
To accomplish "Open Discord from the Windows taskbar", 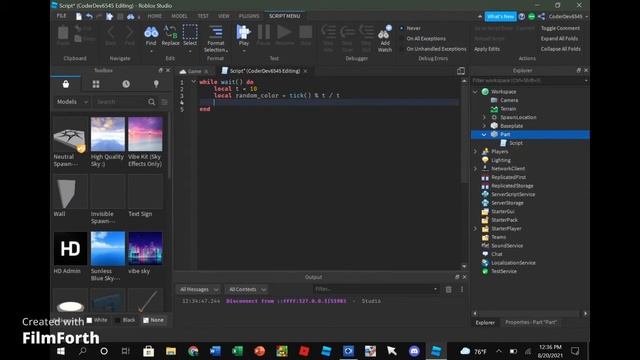I will tap(414, 351).
